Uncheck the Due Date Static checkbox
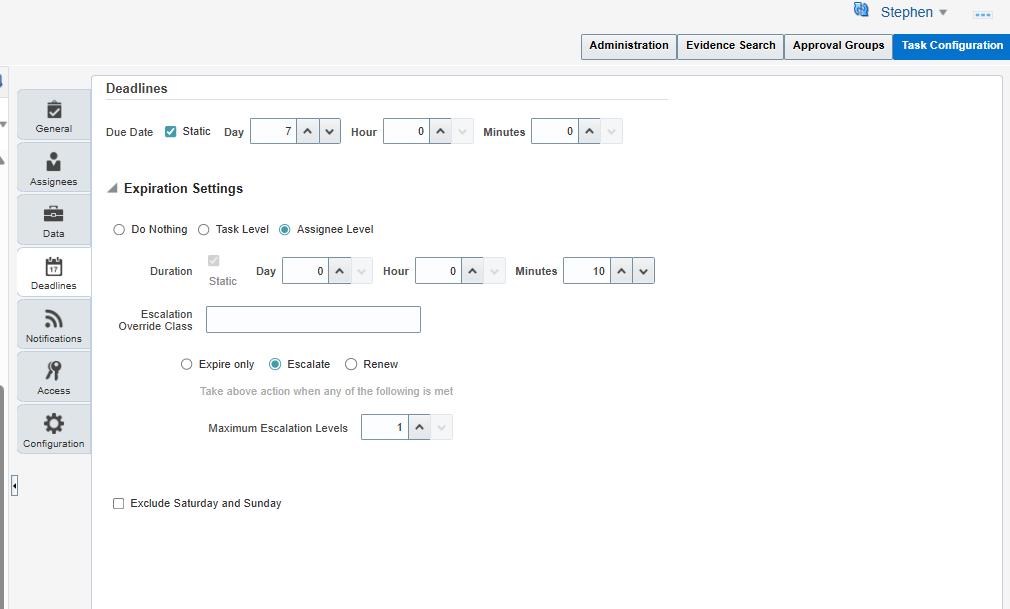This screenshot has width=1010, height=609. [x=171, y=131]
